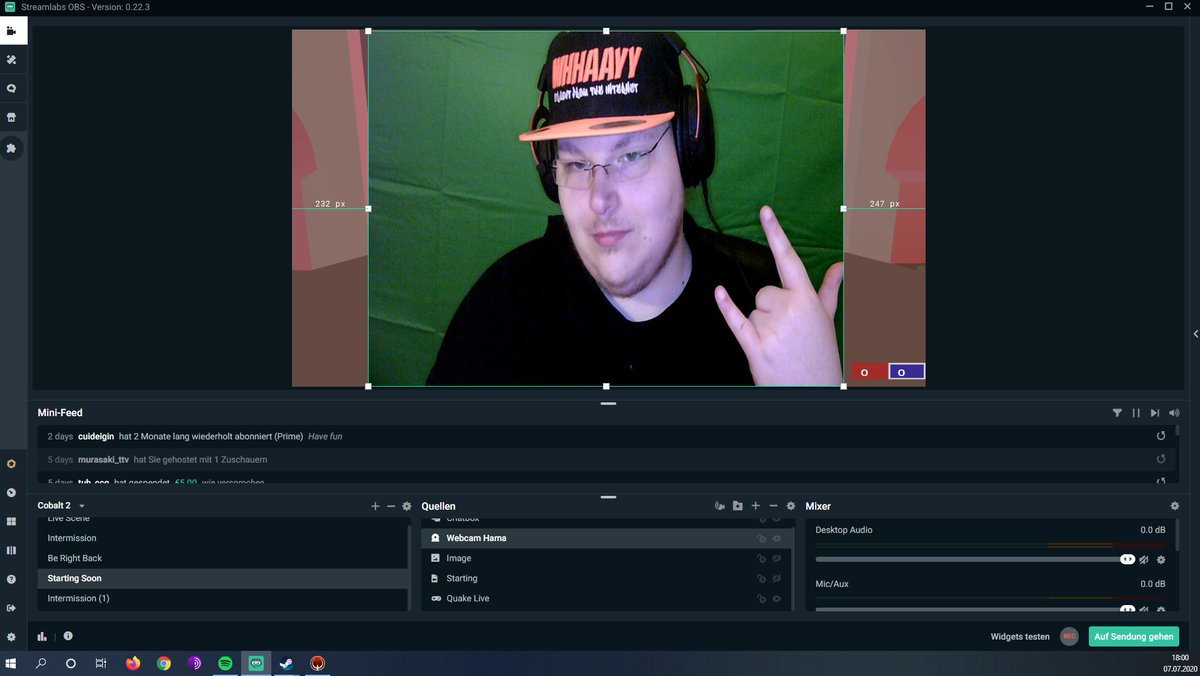The image size is (1200, 676).
Task: Remove the selected scene with minus icon
Action: [x=391, y=506]
